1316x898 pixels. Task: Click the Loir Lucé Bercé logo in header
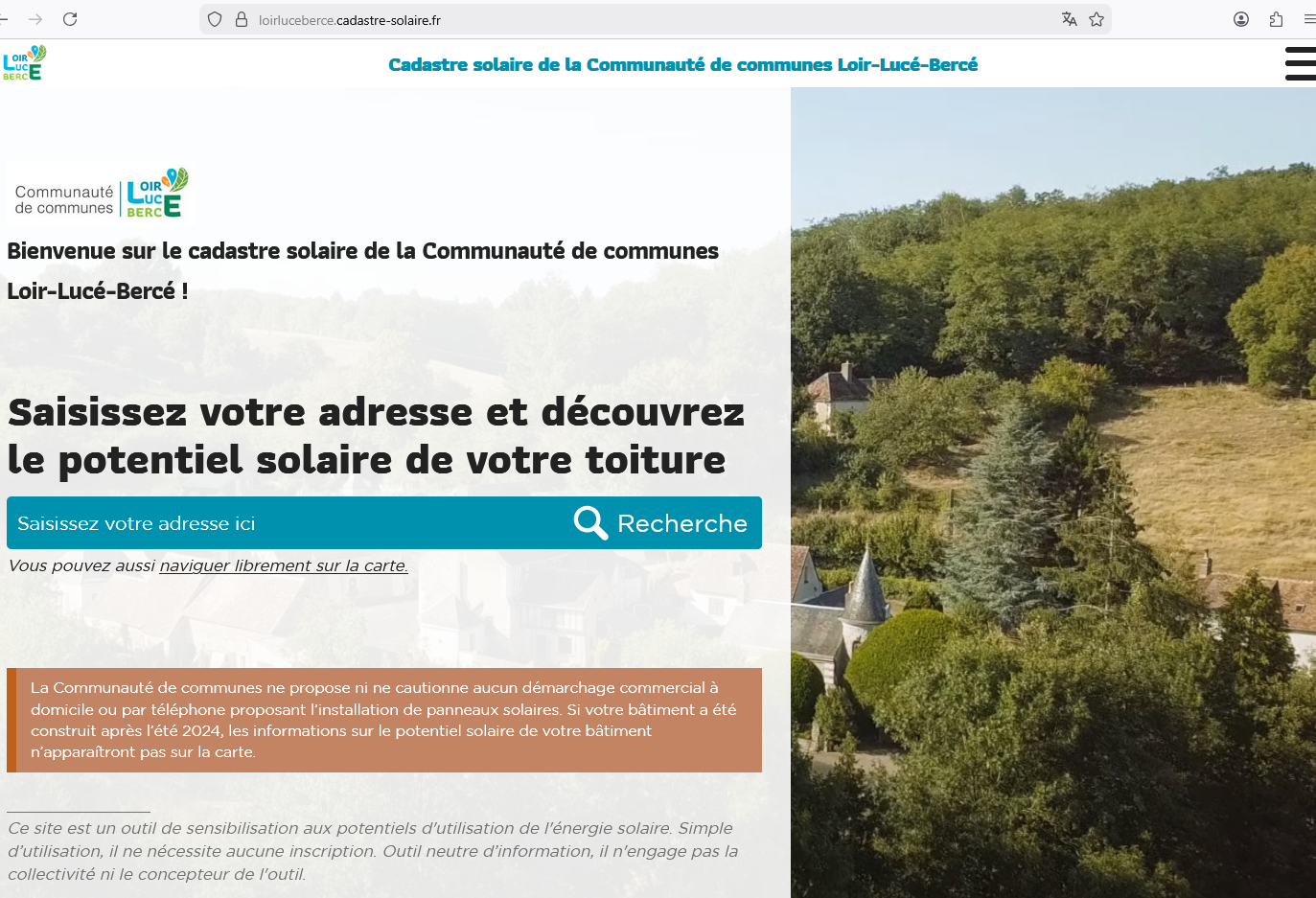(x=24, y=63)
